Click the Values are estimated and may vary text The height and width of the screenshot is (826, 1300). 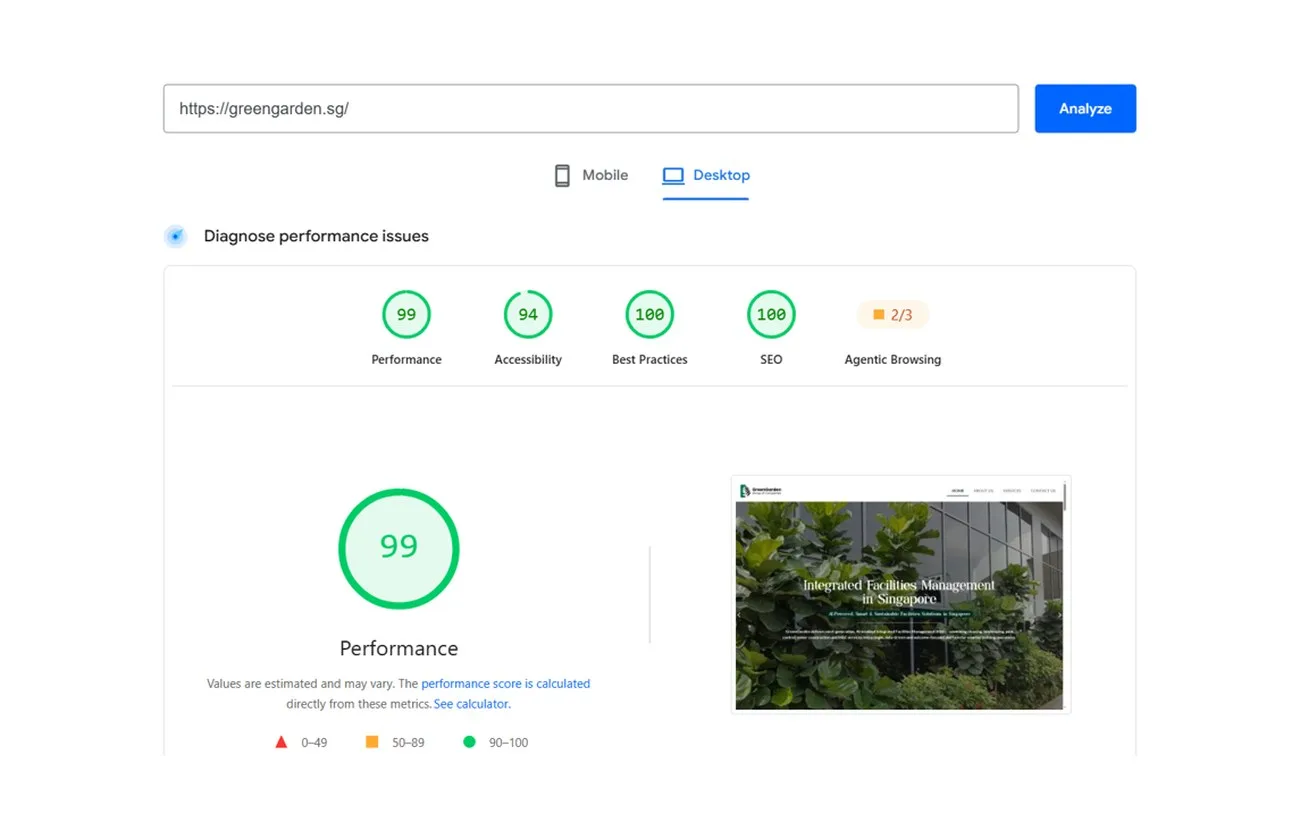[300, 684]
